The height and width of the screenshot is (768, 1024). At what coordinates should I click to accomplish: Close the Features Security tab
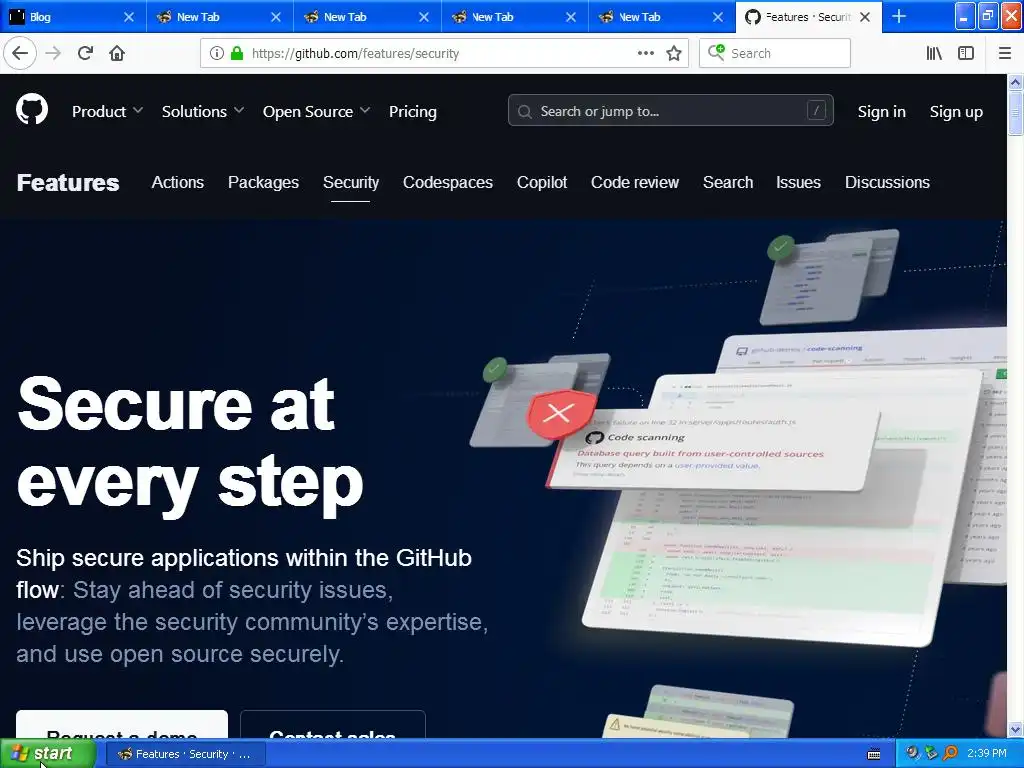(x=865, y=17)
